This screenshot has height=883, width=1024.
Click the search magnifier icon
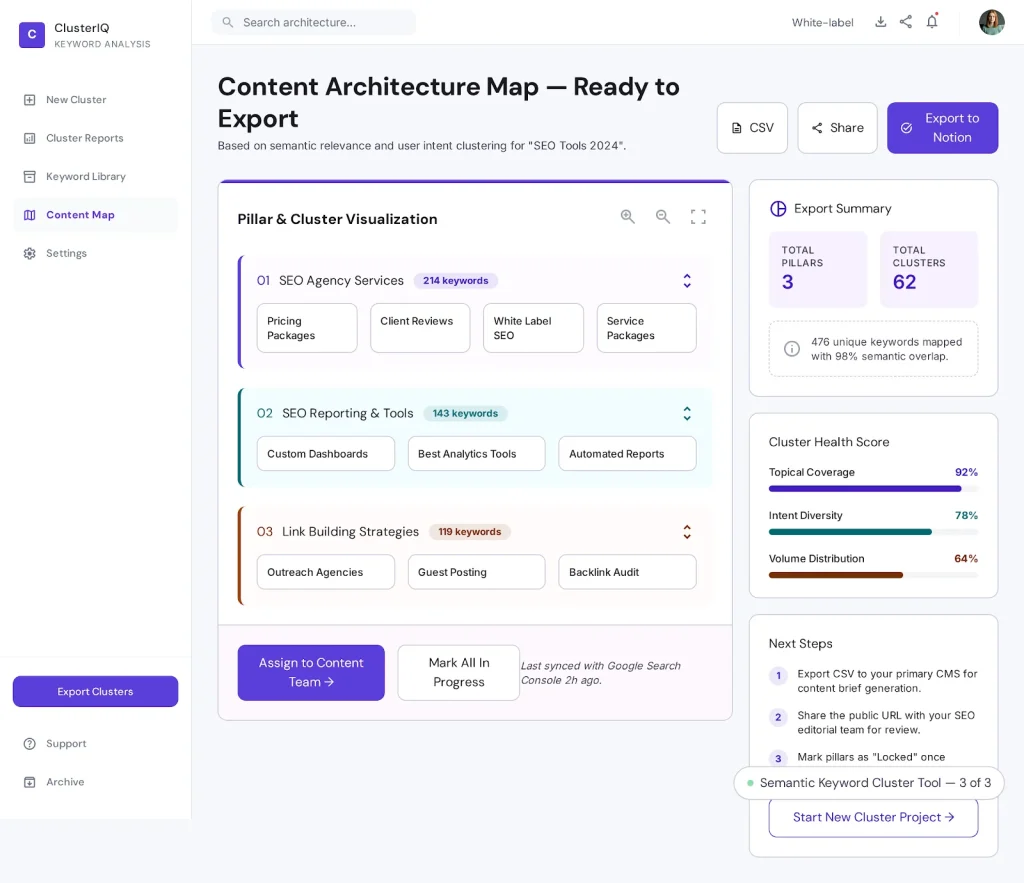(x=227, y=22)
